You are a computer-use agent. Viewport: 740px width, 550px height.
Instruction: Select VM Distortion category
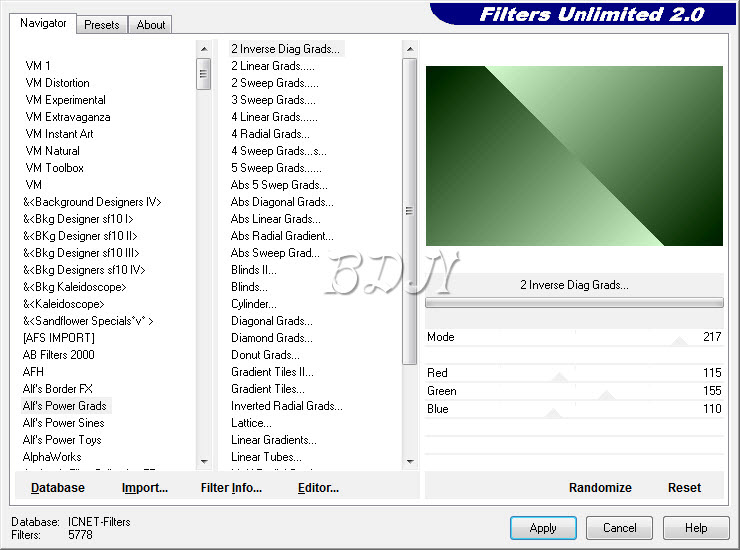point(57,83)
